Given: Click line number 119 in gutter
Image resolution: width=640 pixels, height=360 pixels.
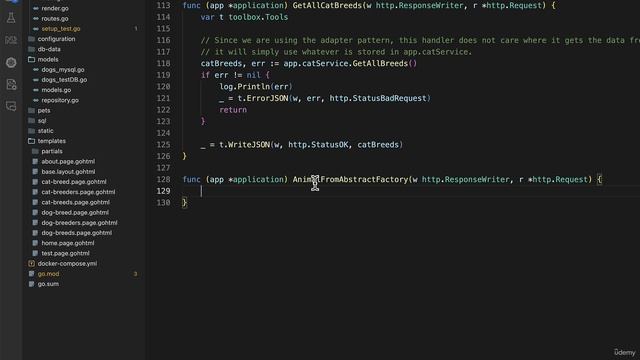Looking at the screenshot, I should [x=163, y=75].
